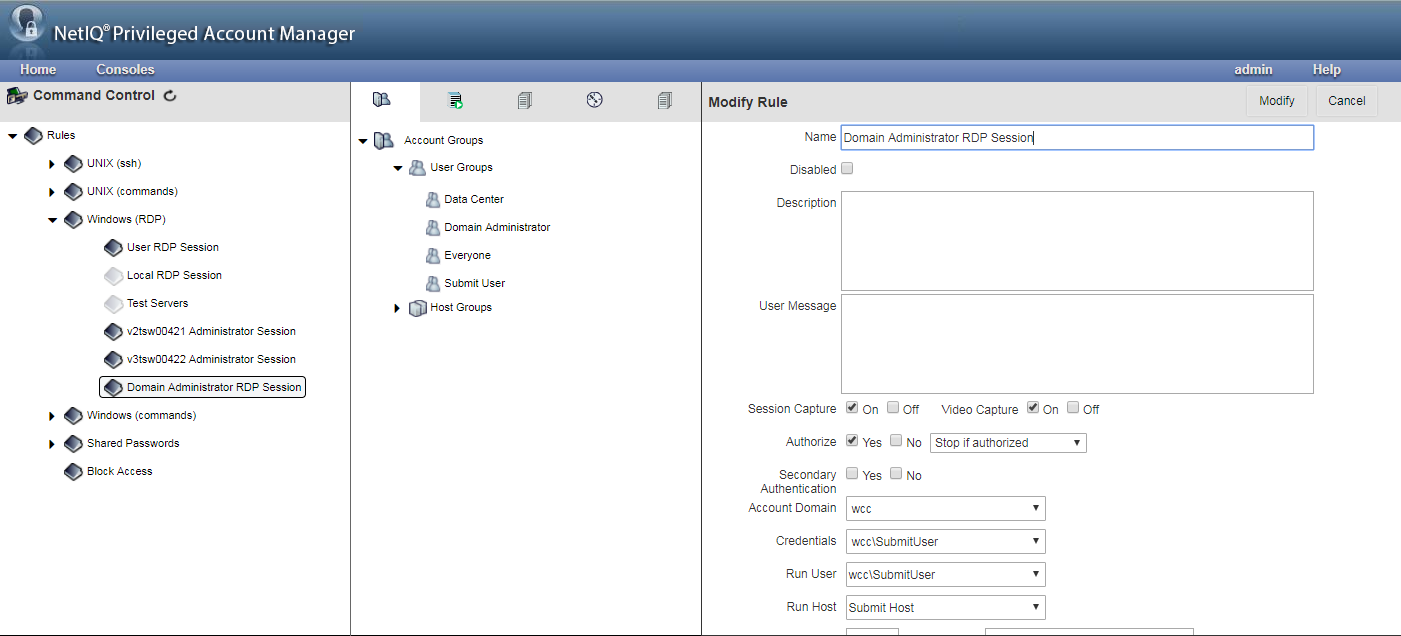Click the Windows (commands) category icon
Image resolution: width=1401 pixels, height=636 pixels.
(73, 415)
